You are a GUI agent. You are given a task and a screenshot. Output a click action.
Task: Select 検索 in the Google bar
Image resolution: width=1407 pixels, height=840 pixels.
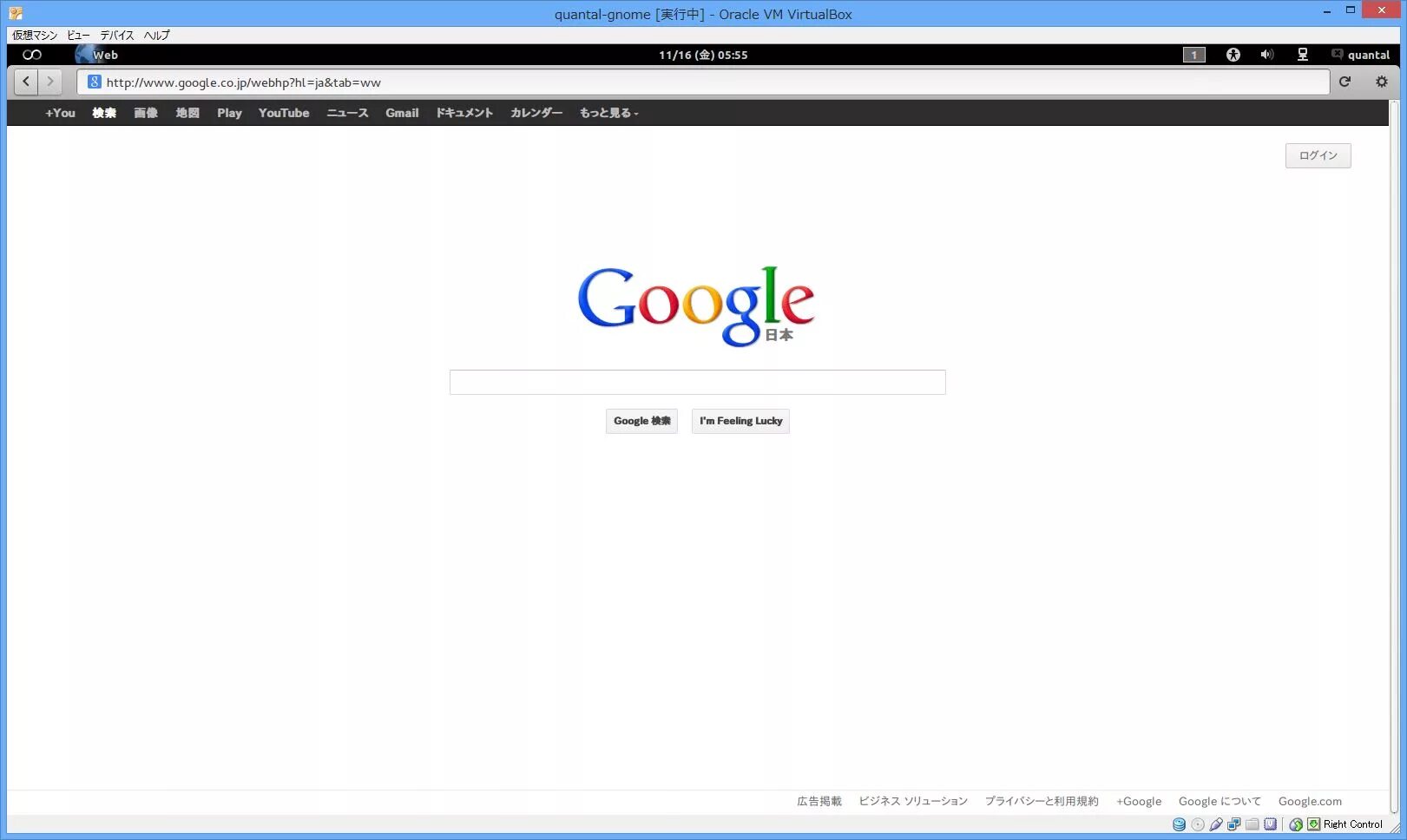point(104,113)
